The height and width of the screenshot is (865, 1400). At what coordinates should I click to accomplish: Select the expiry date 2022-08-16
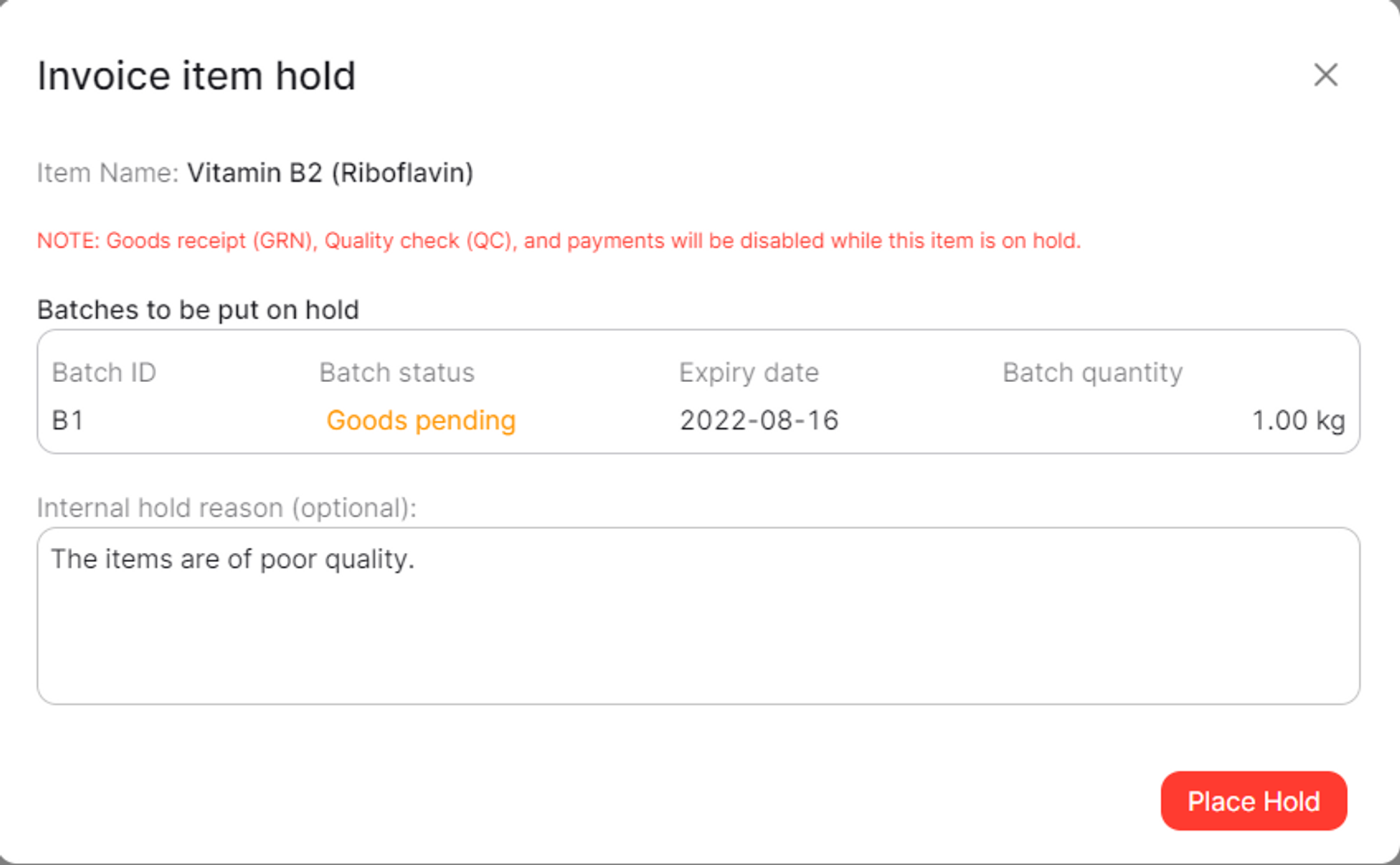[x=759, y=420]
